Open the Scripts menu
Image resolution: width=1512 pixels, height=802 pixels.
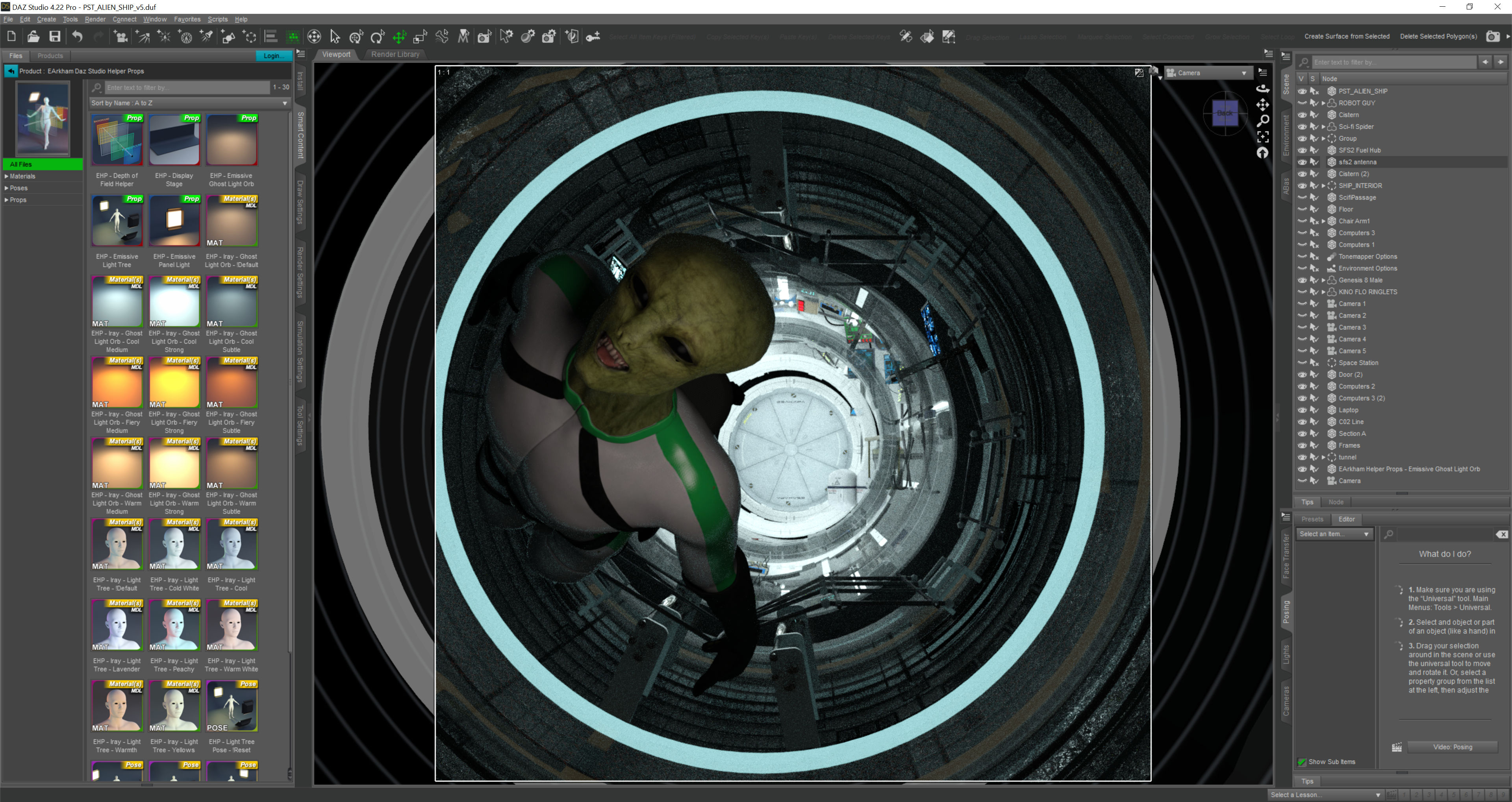click(217, 19)
